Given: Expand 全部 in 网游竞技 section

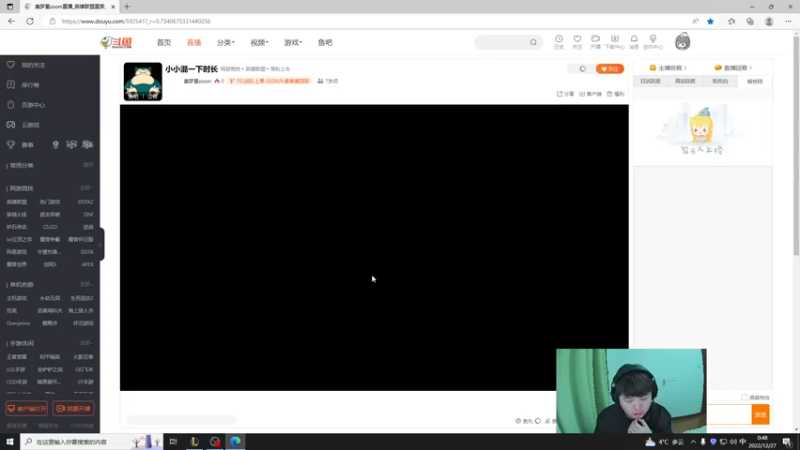Looking at the screenshot, I should (x=86, y=188).
